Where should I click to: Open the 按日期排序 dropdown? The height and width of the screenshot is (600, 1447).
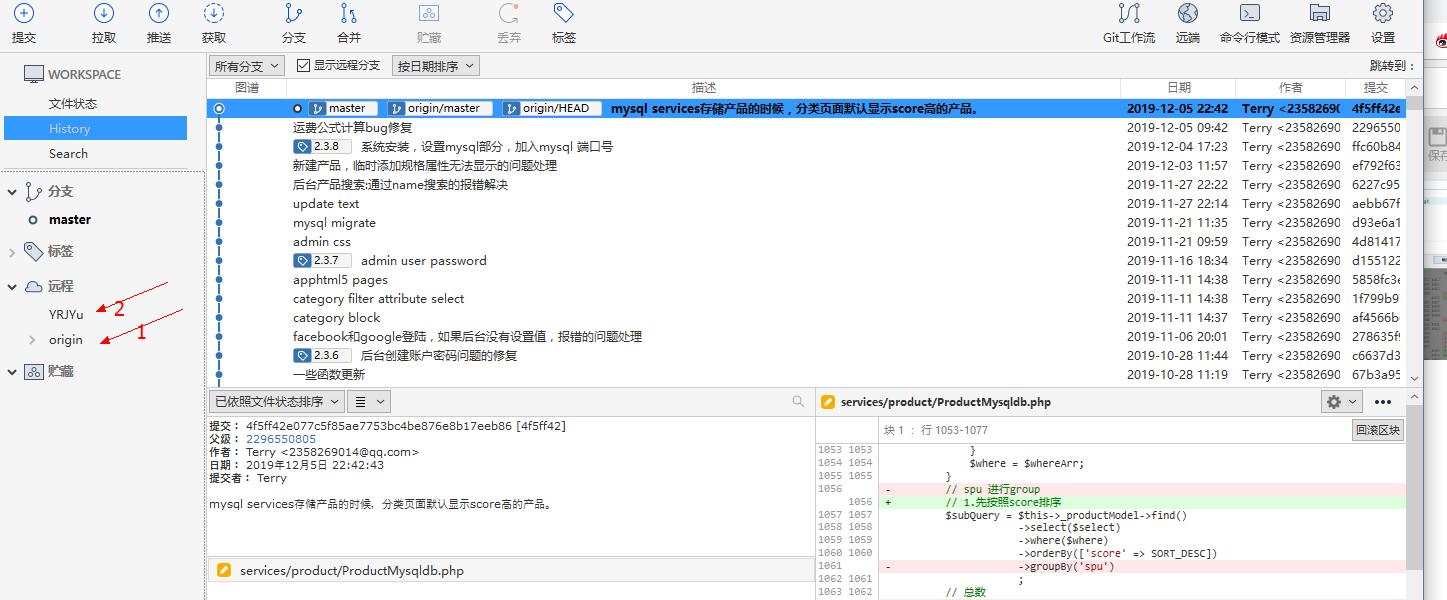[x=436, y=66]
